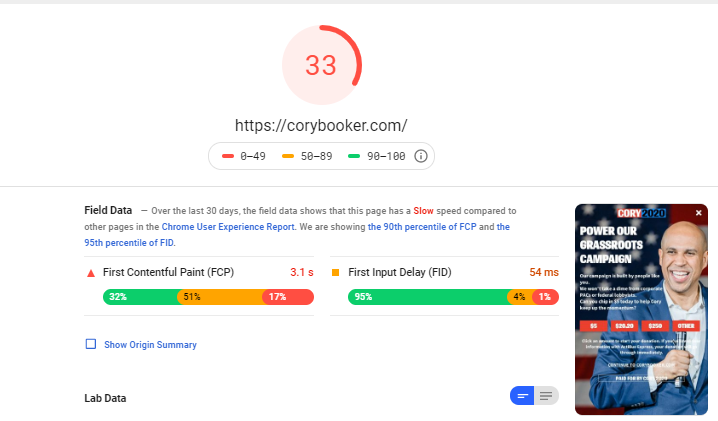Click the orange 51% FCP bar segment
718x421 pixels.
click(220, 297)
